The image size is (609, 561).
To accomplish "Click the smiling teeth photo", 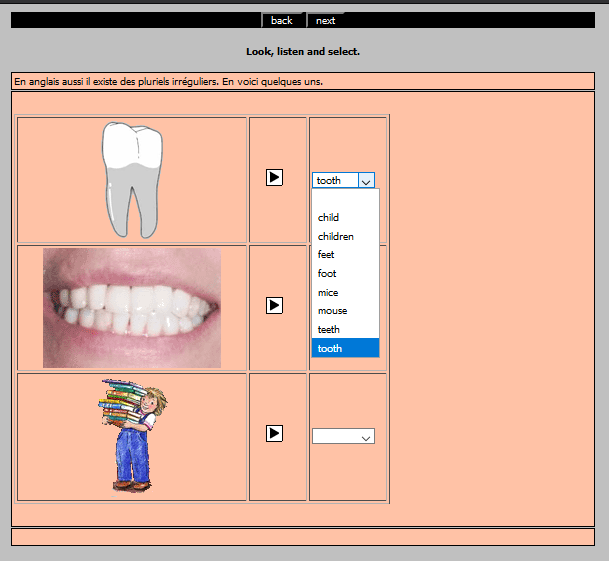I will click(x=132, y=308).
